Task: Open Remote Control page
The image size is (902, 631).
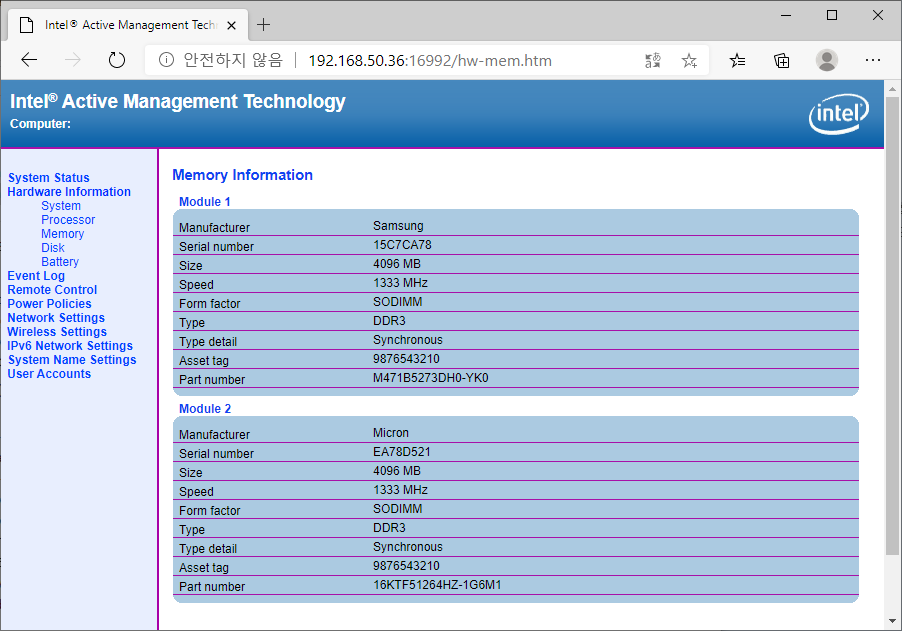Action: pos(52,290)
